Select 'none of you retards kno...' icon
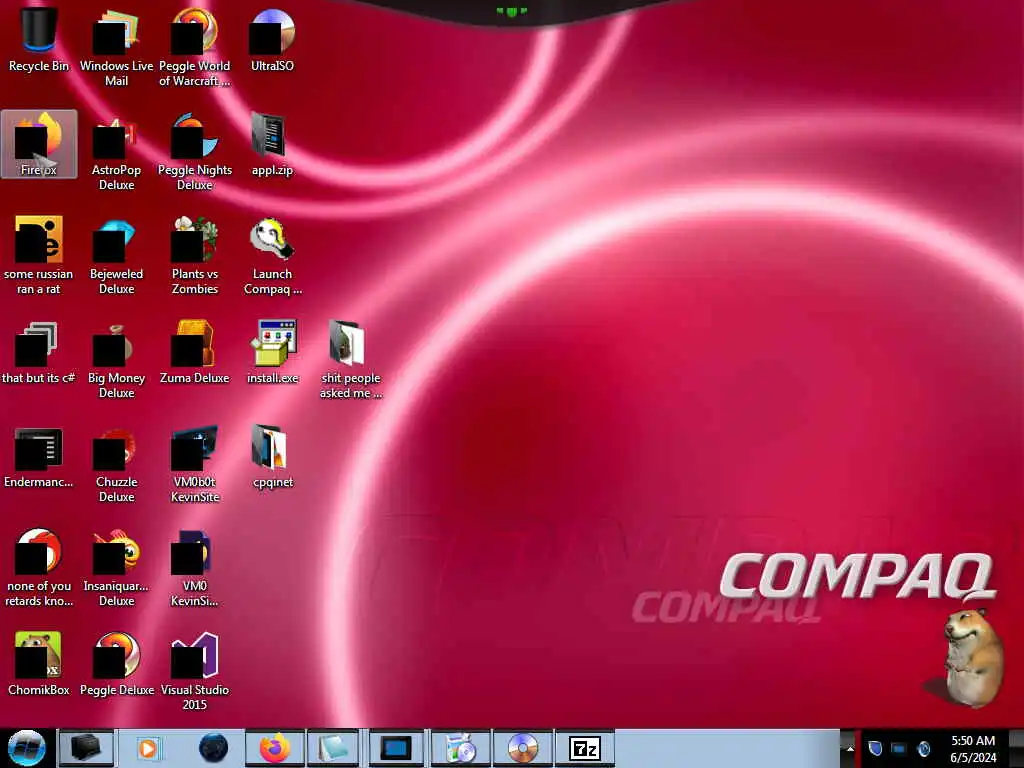1024x768 pixels. (x=39, y=568)
